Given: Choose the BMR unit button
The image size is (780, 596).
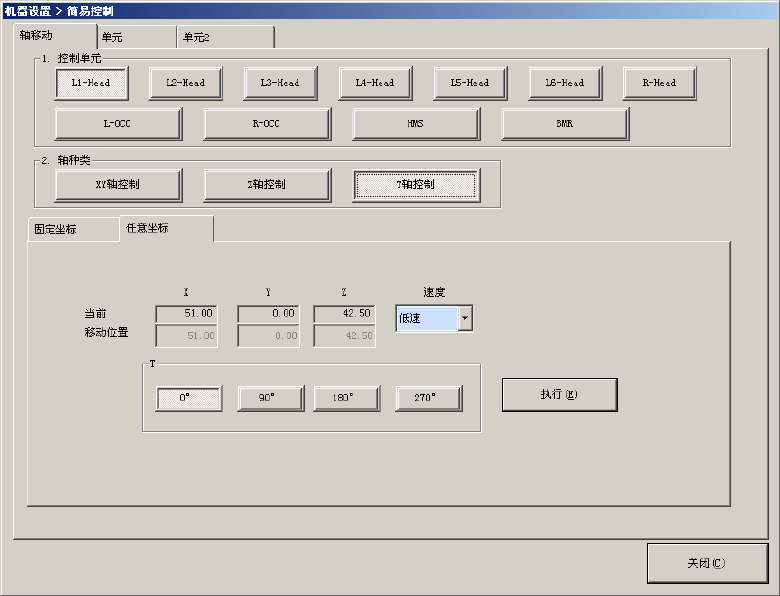Looking at the screenshot, I should pos(565,124).
